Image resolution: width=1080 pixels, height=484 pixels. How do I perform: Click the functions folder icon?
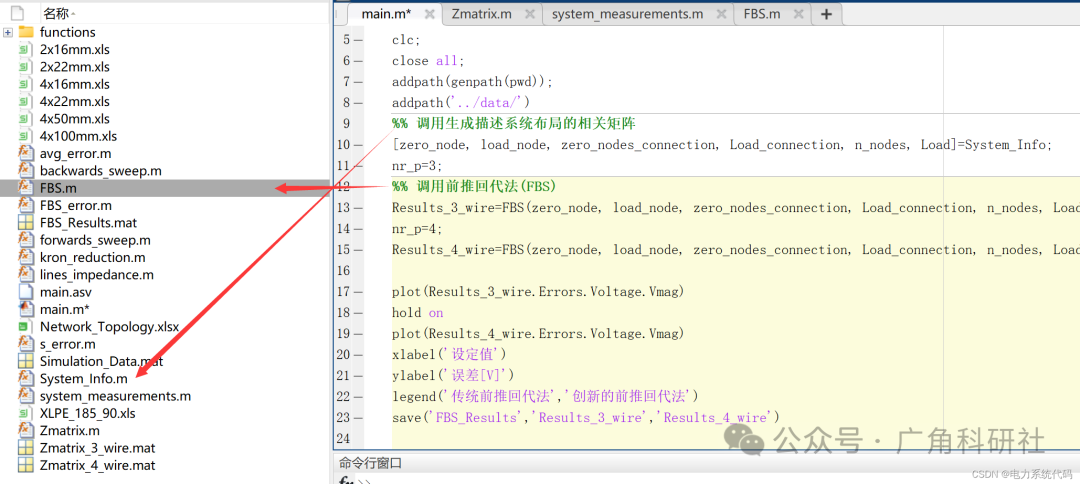[x=26, y=32]
